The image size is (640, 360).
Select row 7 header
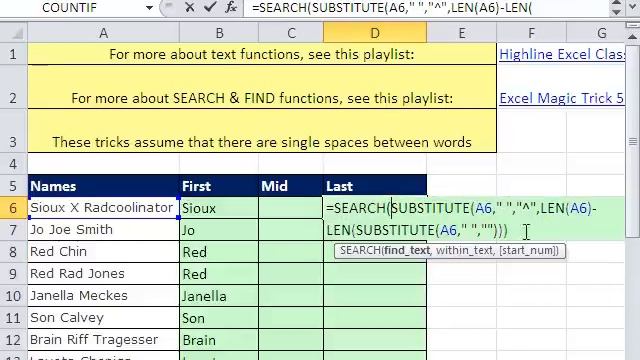pyautogui.click(x=13, y=230)
